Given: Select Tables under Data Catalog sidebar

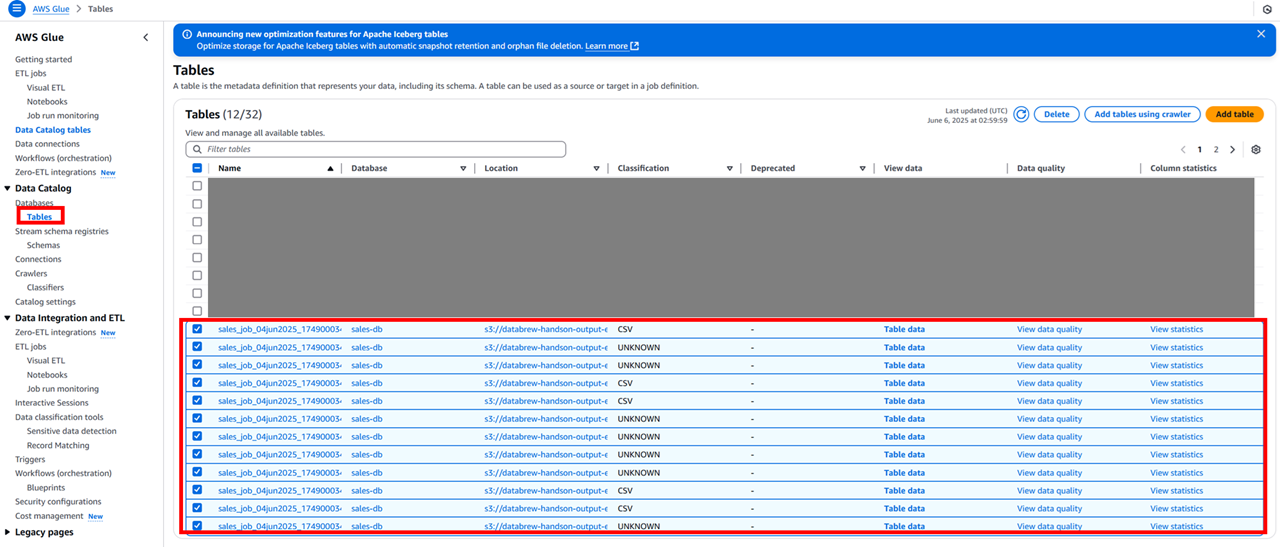Looking at the screenshot, I should pyautogui.click(x=40, y=217).
